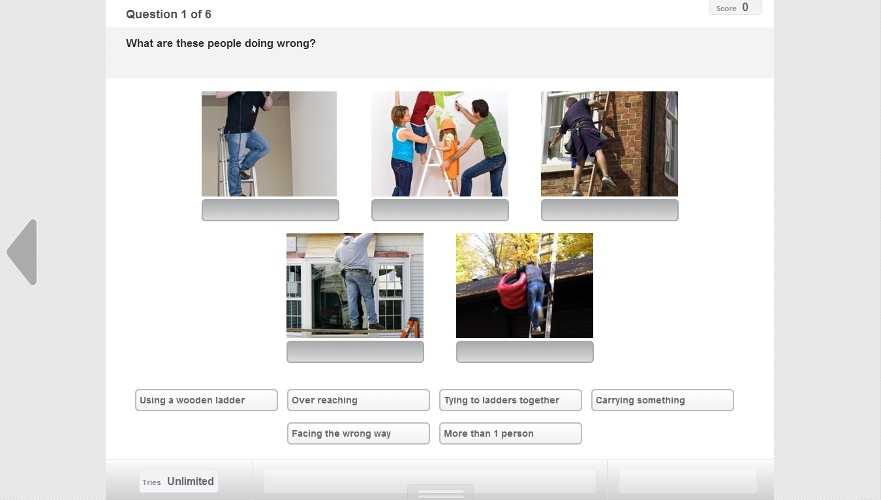Click answer slot under red hose photo
This screenshot has width=881, height=500.
coord(525,352)
